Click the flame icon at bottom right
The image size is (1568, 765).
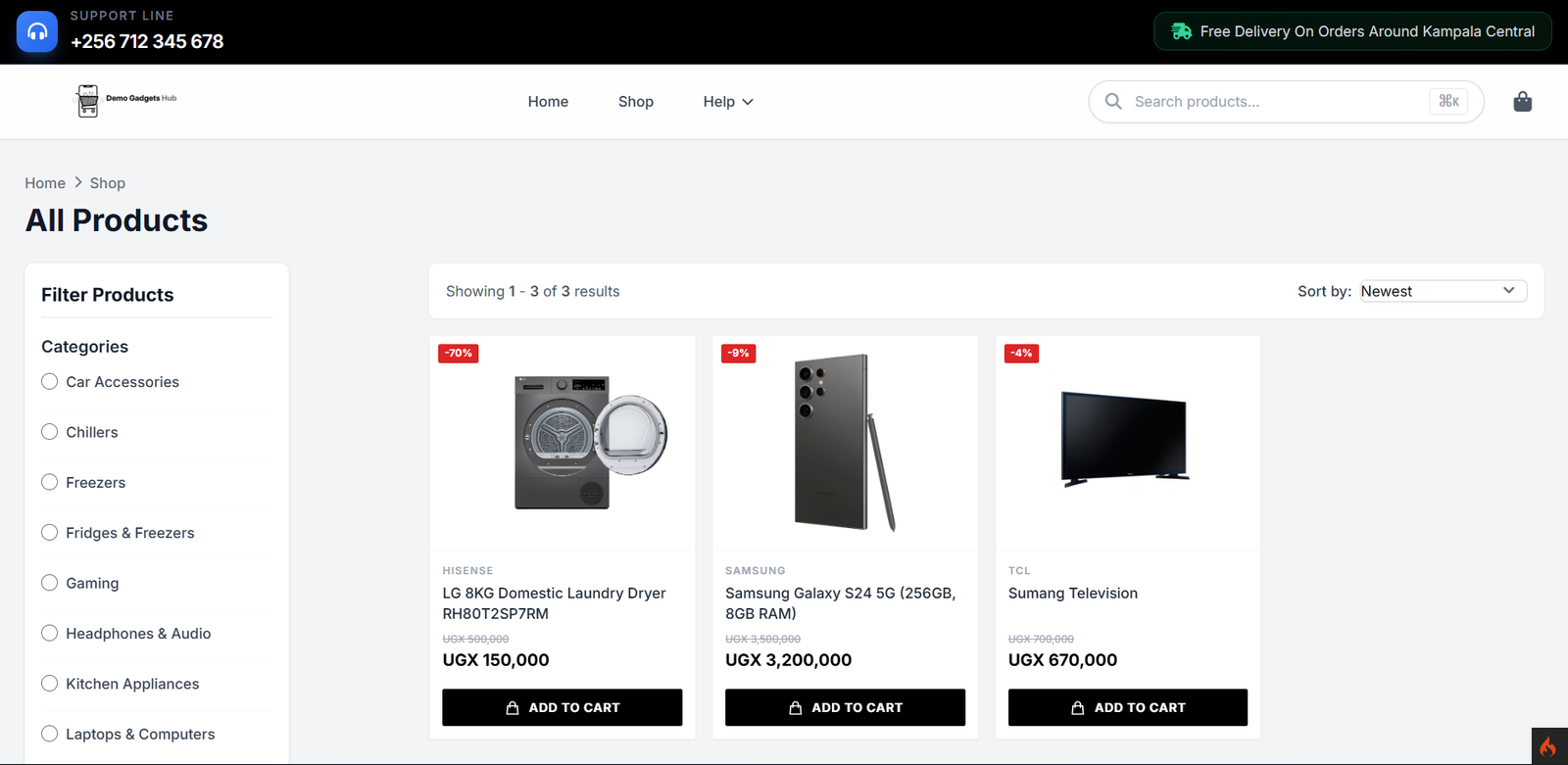pyautogui.click(x=1549, y=746)
